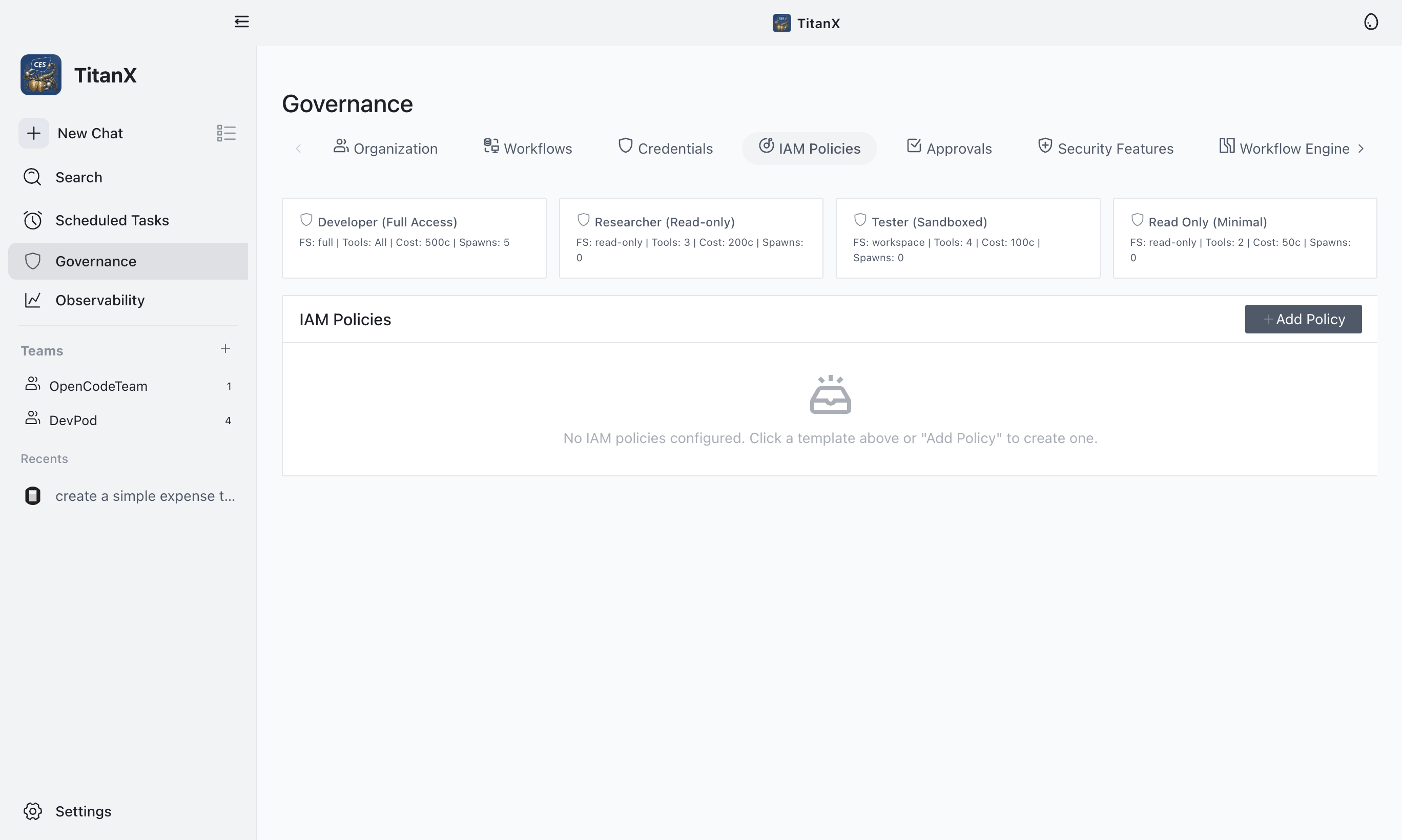Expand the OpenCodeTeam team entry
The image size is (1402, 840).
98,386
